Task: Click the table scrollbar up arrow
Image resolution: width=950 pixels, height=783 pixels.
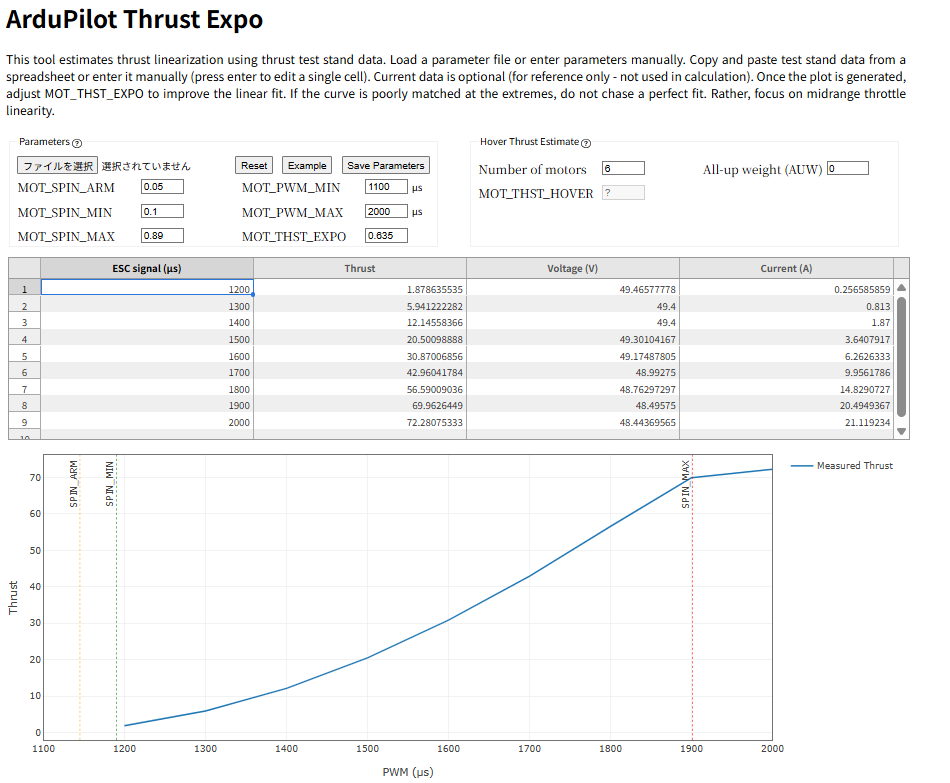Action: (902, 288)
